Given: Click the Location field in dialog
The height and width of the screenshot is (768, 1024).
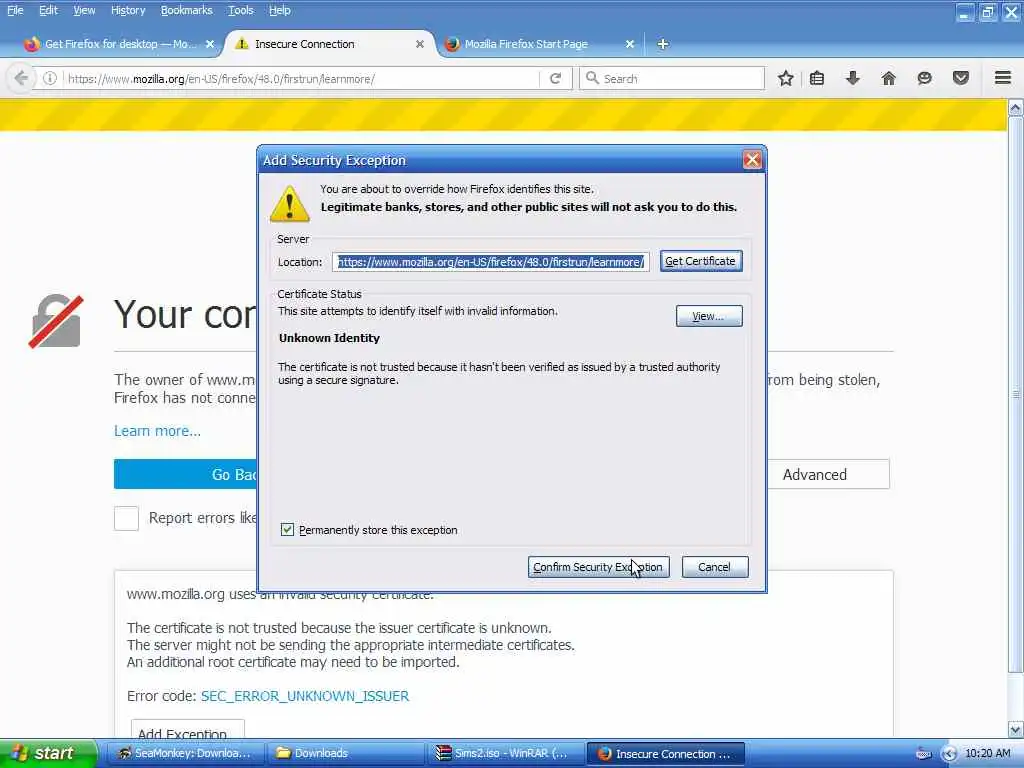Looking at the screenshot, I should (490, 262).
